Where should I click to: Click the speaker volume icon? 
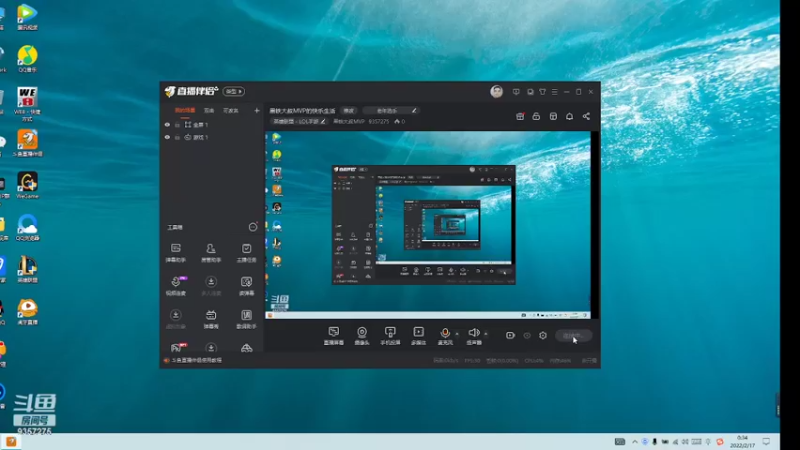(x=473, y=333)
